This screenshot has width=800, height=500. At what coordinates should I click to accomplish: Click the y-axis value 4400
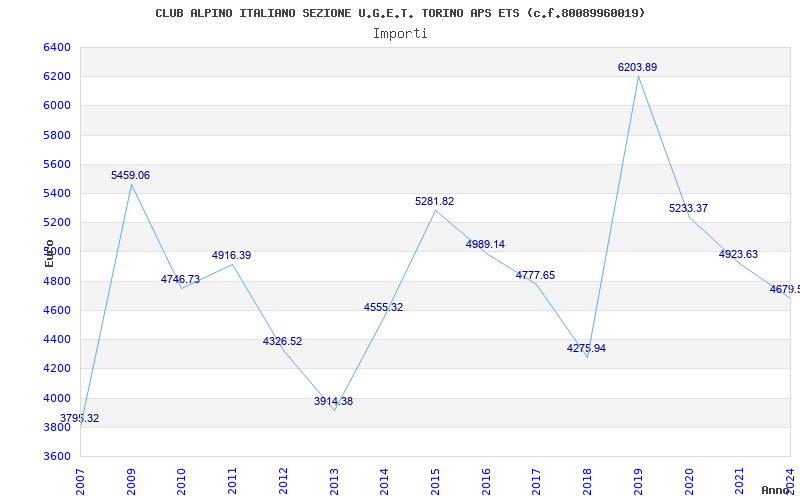coord(57,339)
